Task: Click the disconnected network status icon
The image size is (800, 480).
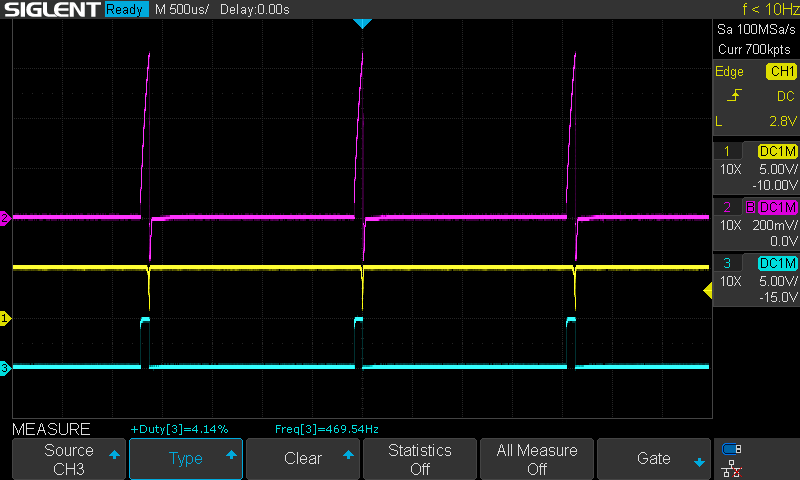Action: coord(731,470)
